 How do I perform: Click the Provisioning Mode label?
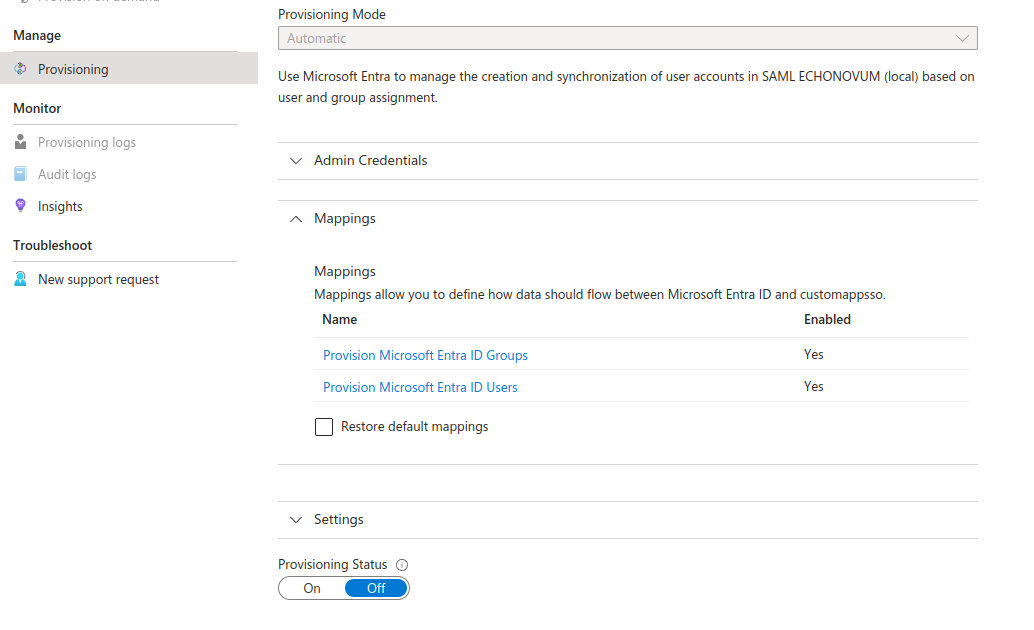[332, 14]
